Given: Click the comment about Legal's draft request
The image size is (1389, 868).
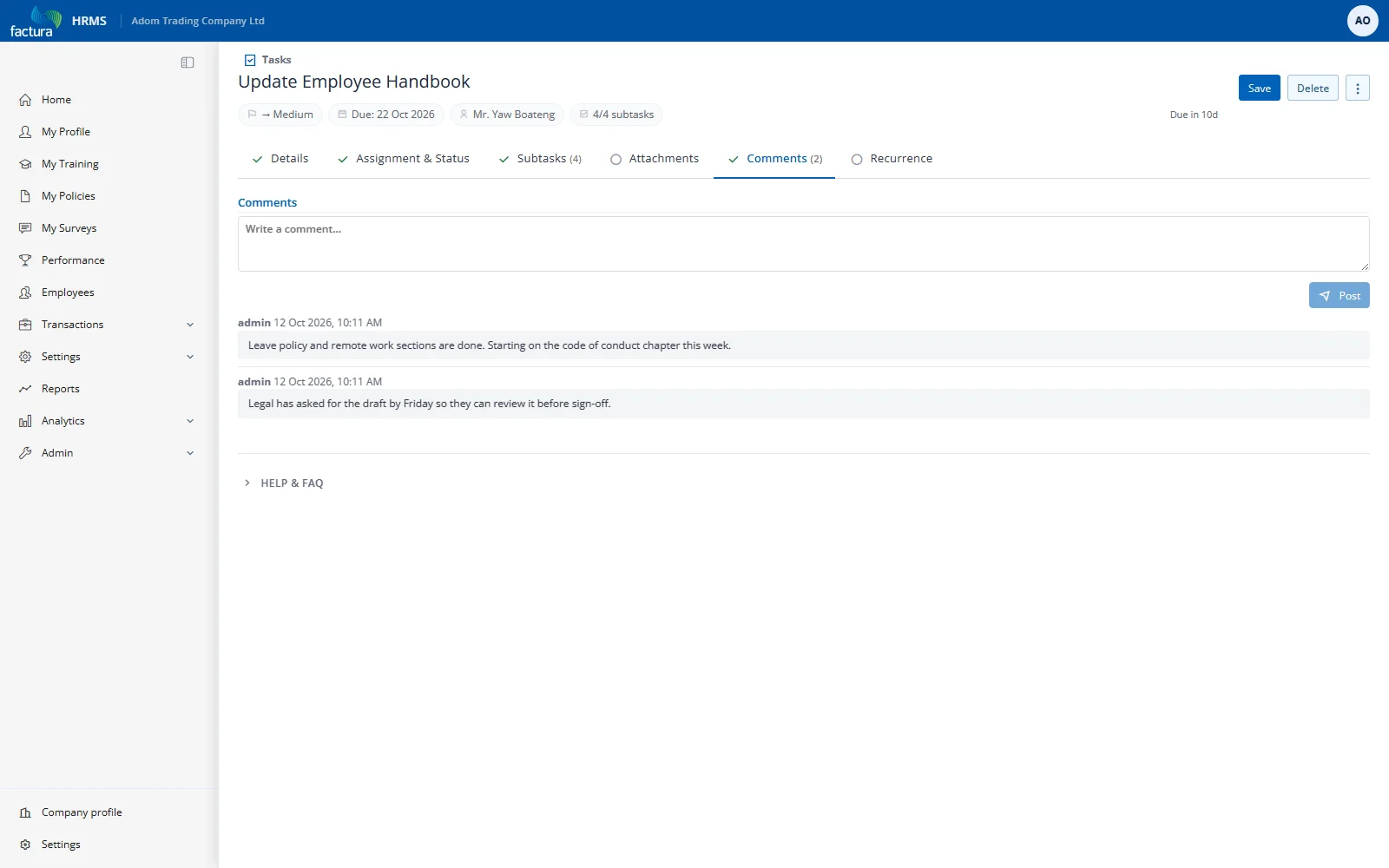Looking at the screenshot, I should tap(803, 404).
